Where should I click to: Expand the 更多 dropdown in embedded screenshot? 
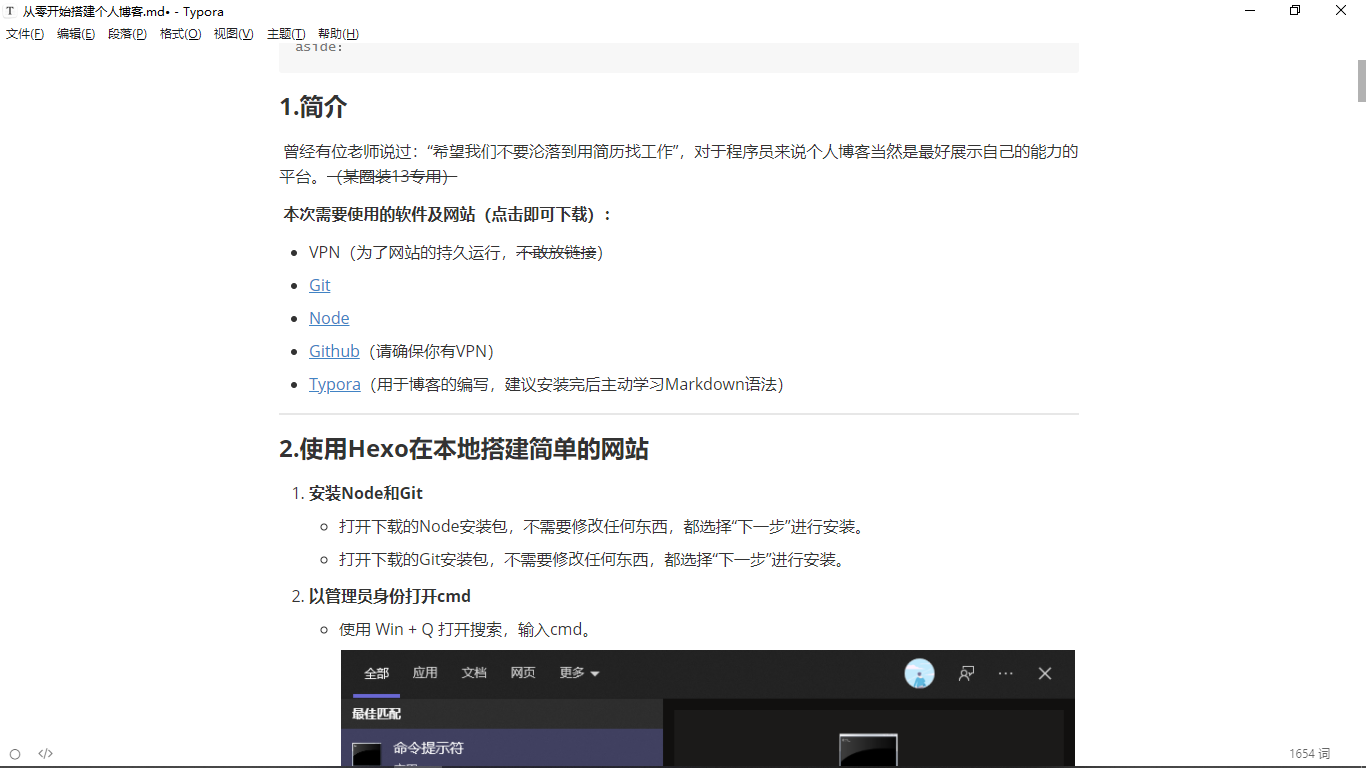pos(579,673)
